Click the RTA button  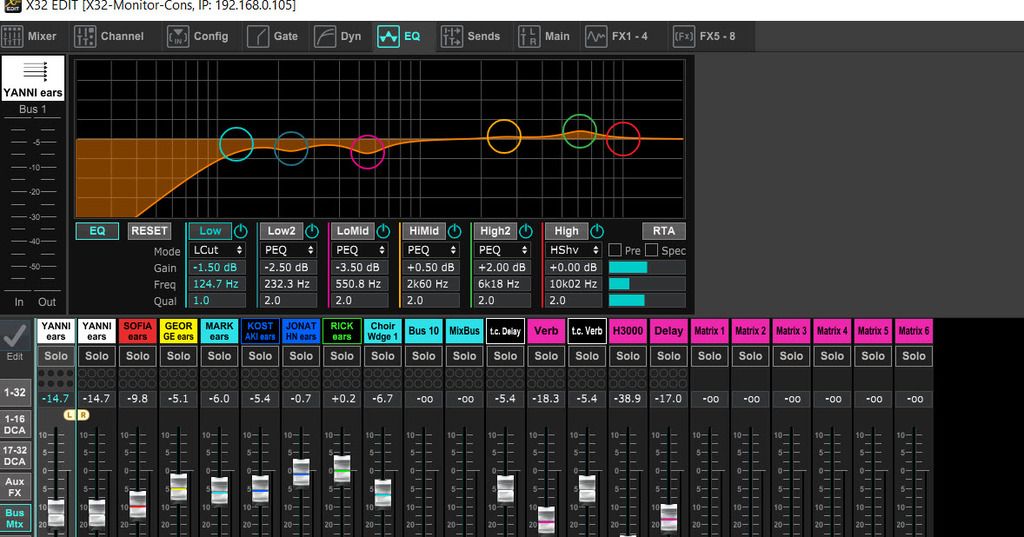pyautogui.click(x=664, y=231)
